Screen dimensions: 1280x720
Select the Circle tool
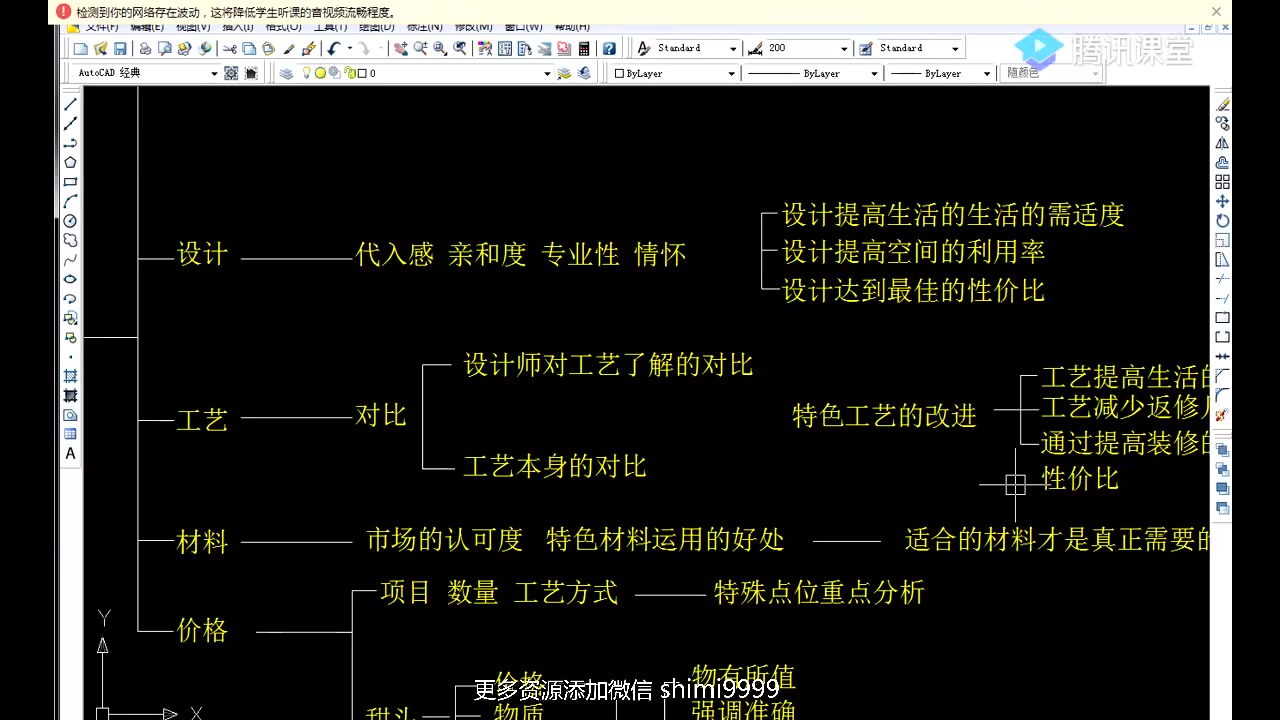tap(71, 221)
